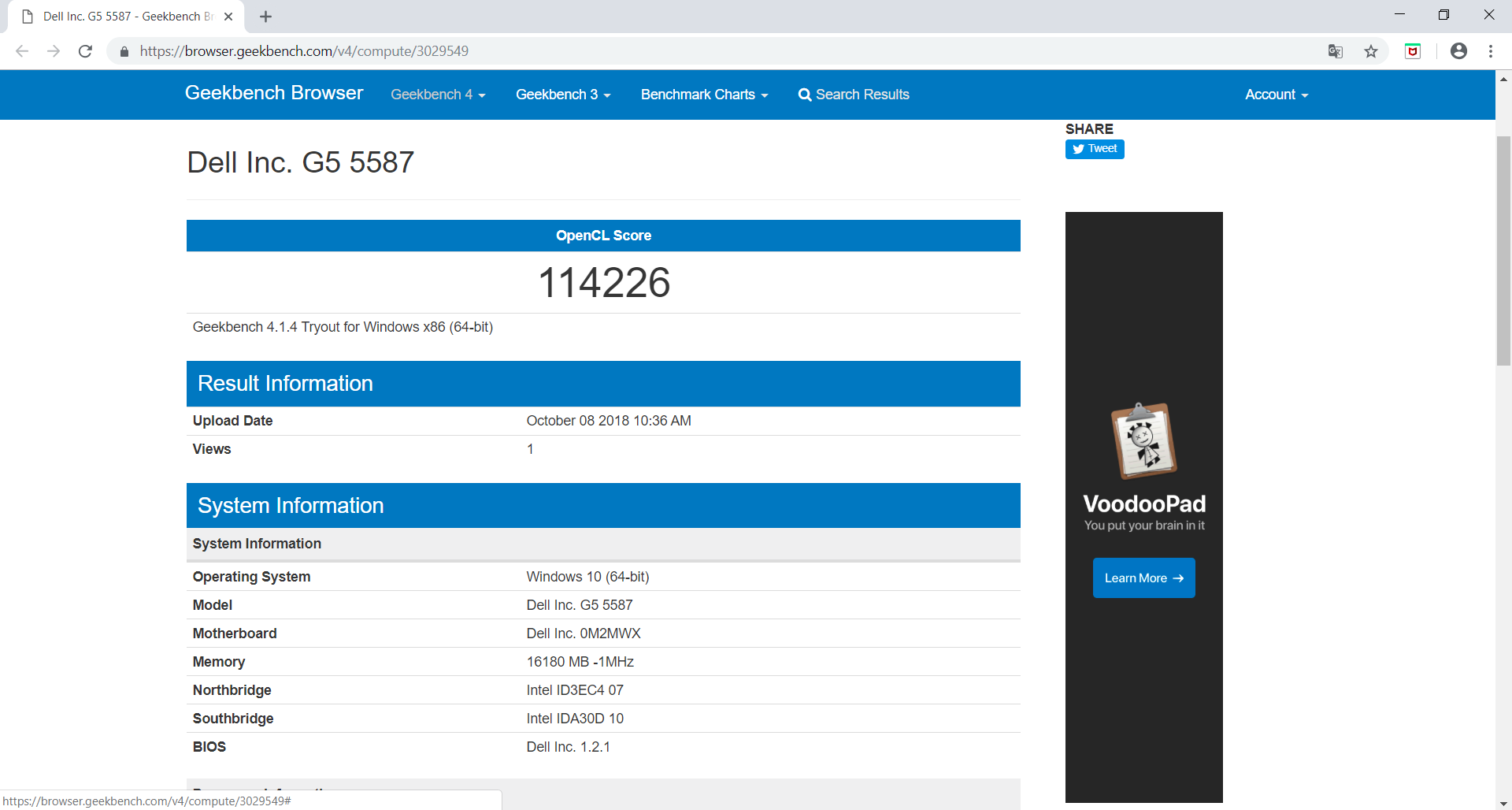Select the Dell Inc. G5 5587 browser tab
The width and height of the screenshot is (1512, 810).
[126, 17]
